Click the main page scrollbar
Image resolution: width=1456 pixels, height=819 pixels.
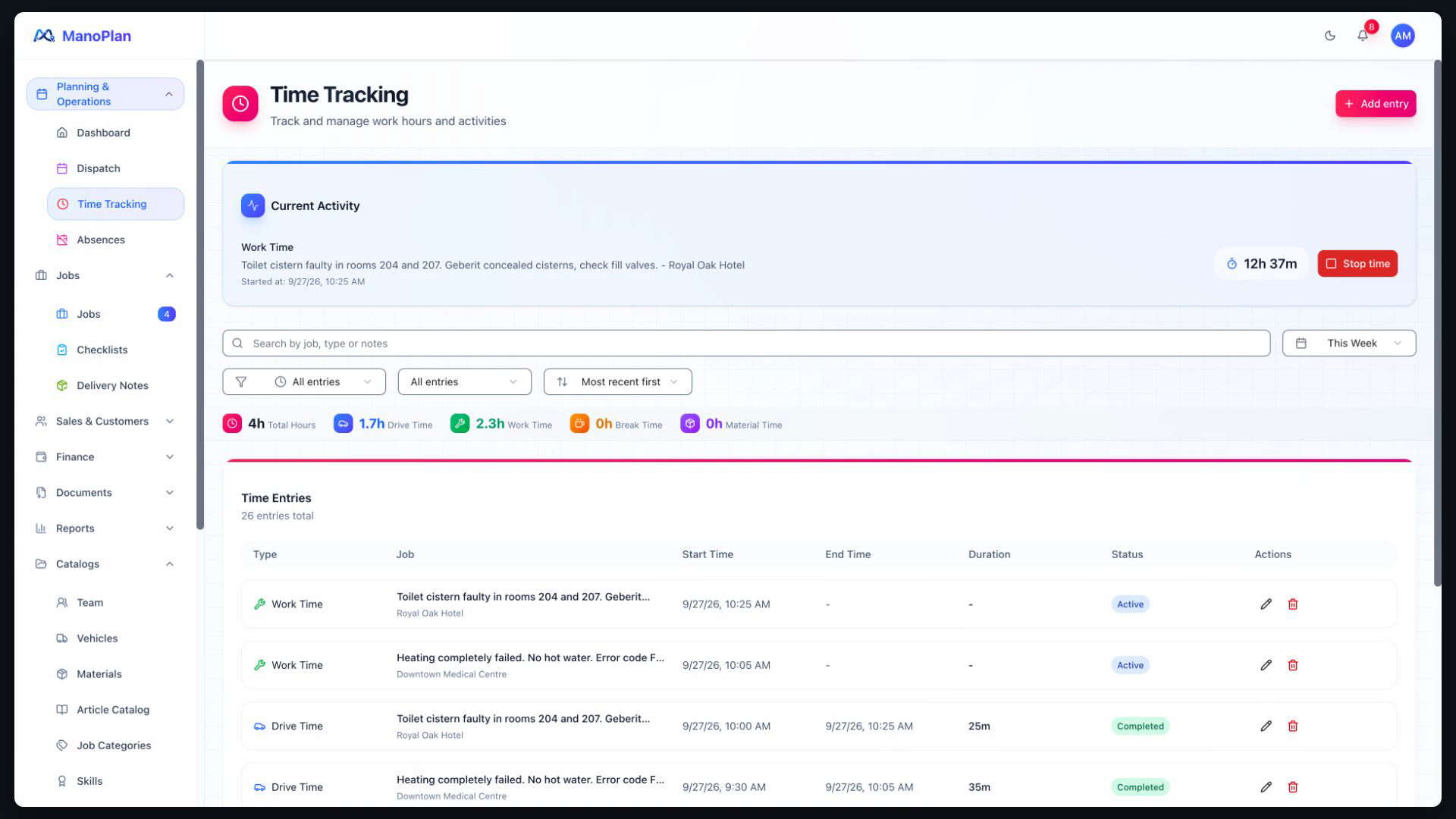coord(1437,322)
